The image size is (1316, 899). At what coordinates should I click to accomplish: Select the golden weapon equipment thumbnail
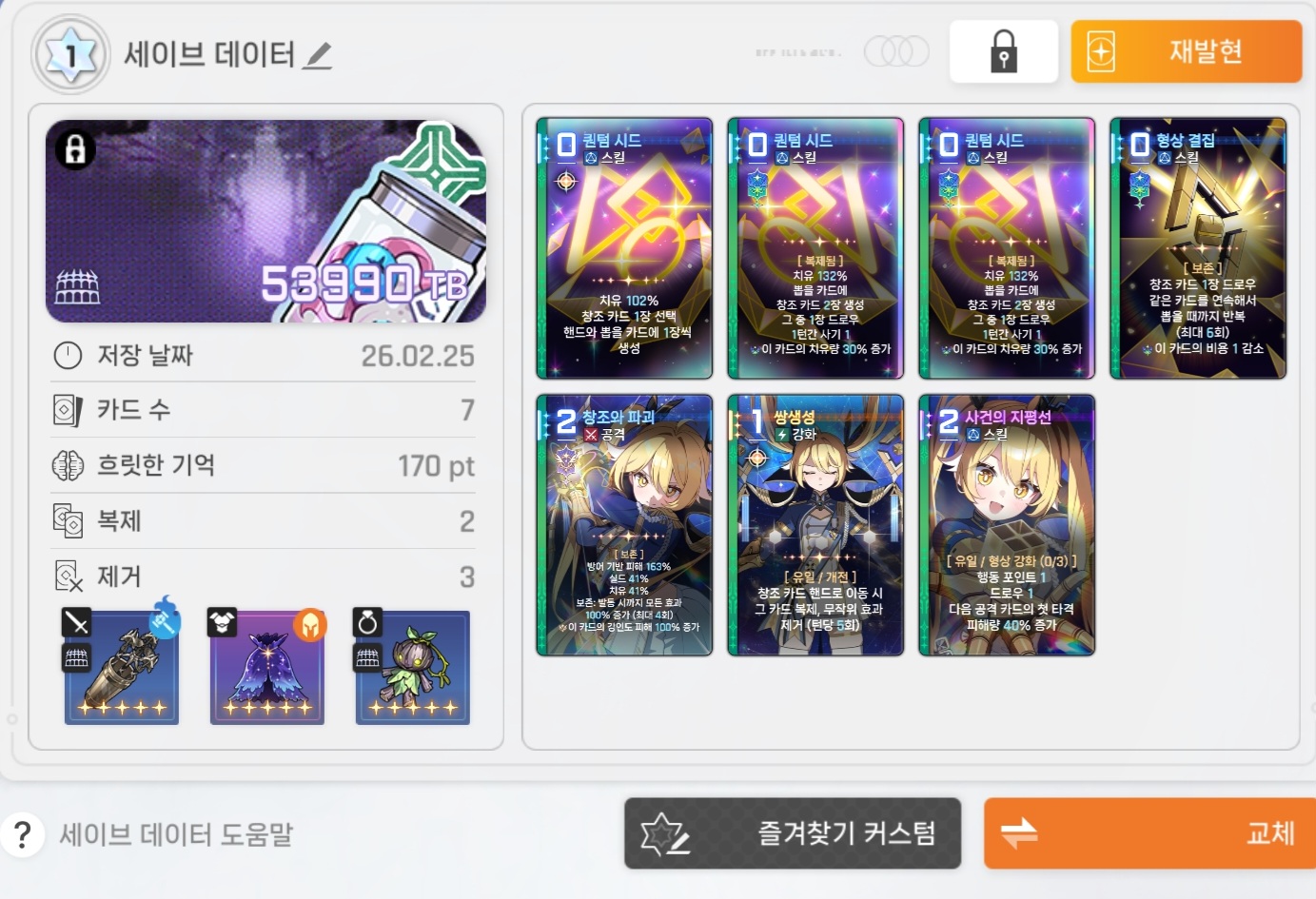(x=122, y=667)
